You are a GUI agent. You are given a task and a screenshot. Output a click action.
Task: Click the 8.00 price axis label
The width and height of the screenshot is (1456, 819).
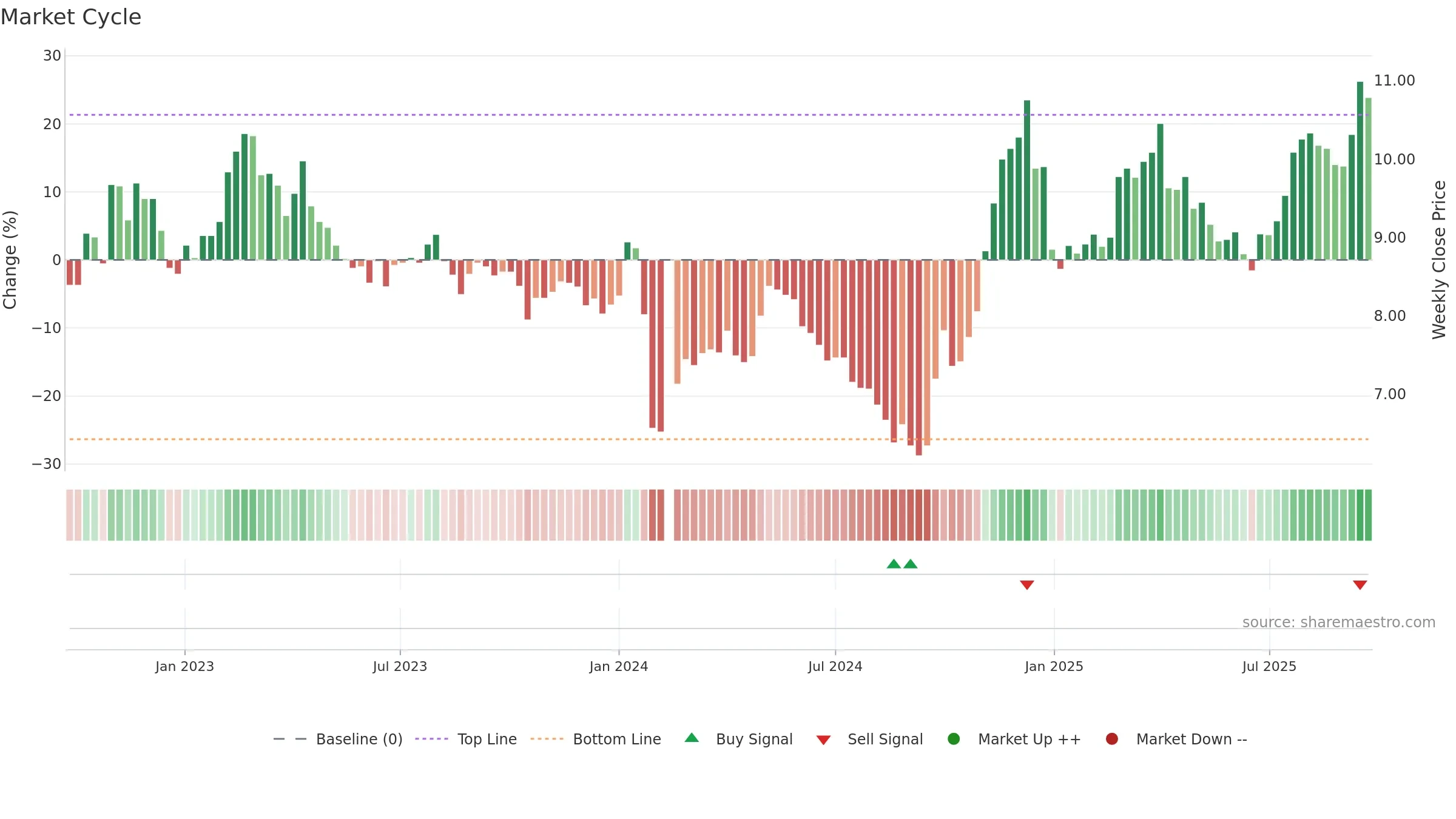(x=1390, y=315)
